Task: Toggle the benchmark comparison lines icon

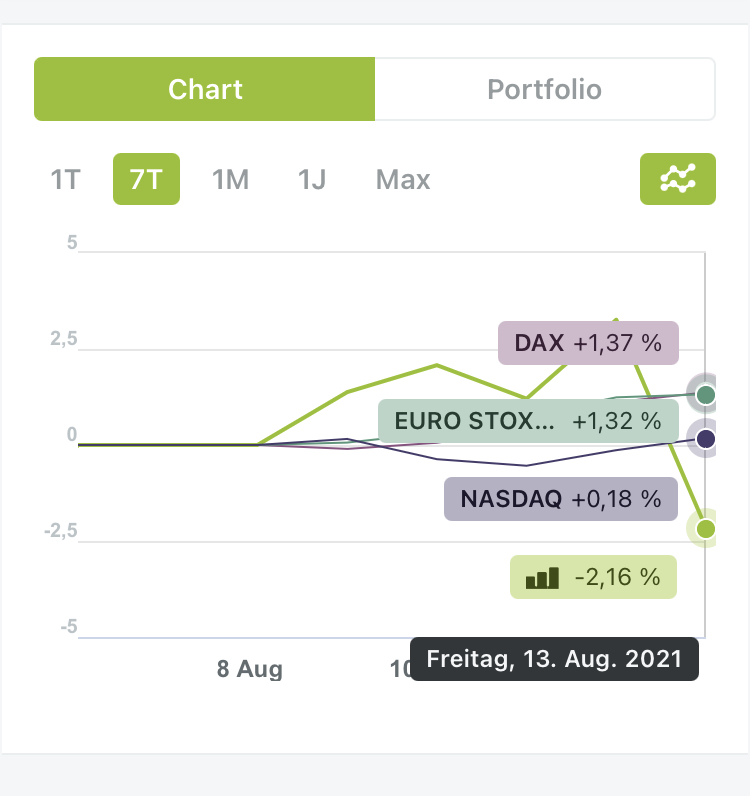Action: coord(677,179)
